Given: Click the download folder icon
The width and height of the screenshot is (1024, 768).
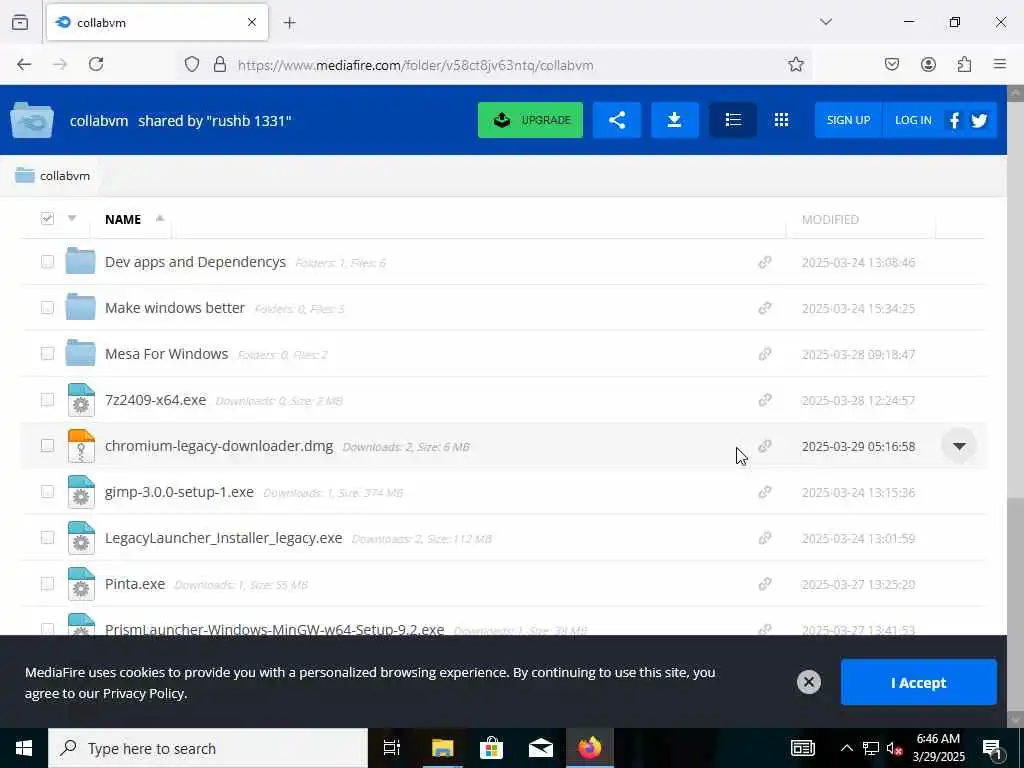Looking at the screenshot, I should pos(675,120).
